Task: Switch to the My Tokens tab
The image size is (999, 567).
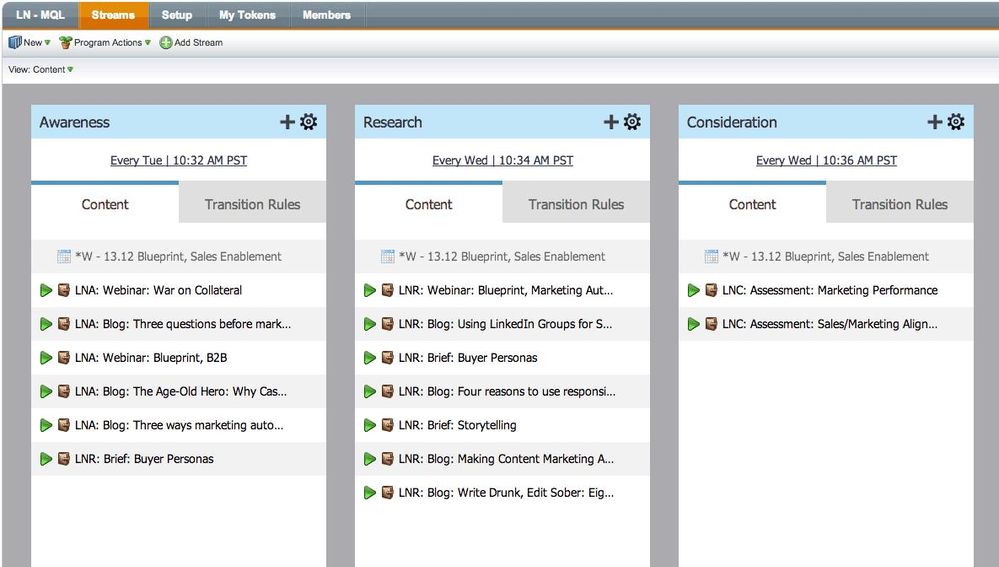Action: [x=246, y=15]
